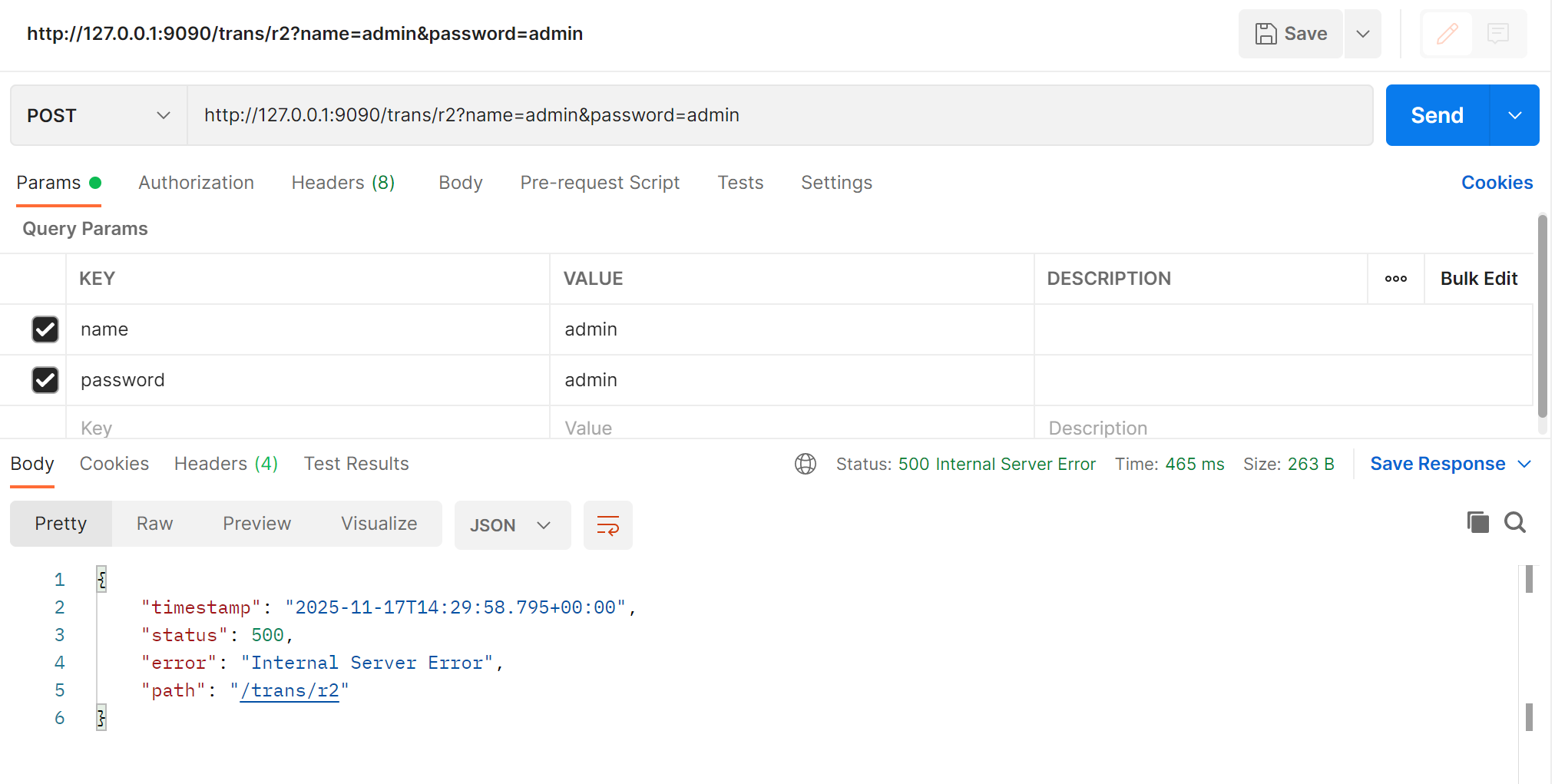Expand the Send options arrow
This screenshot has width=1555, height=784.
click(1514, 115)
